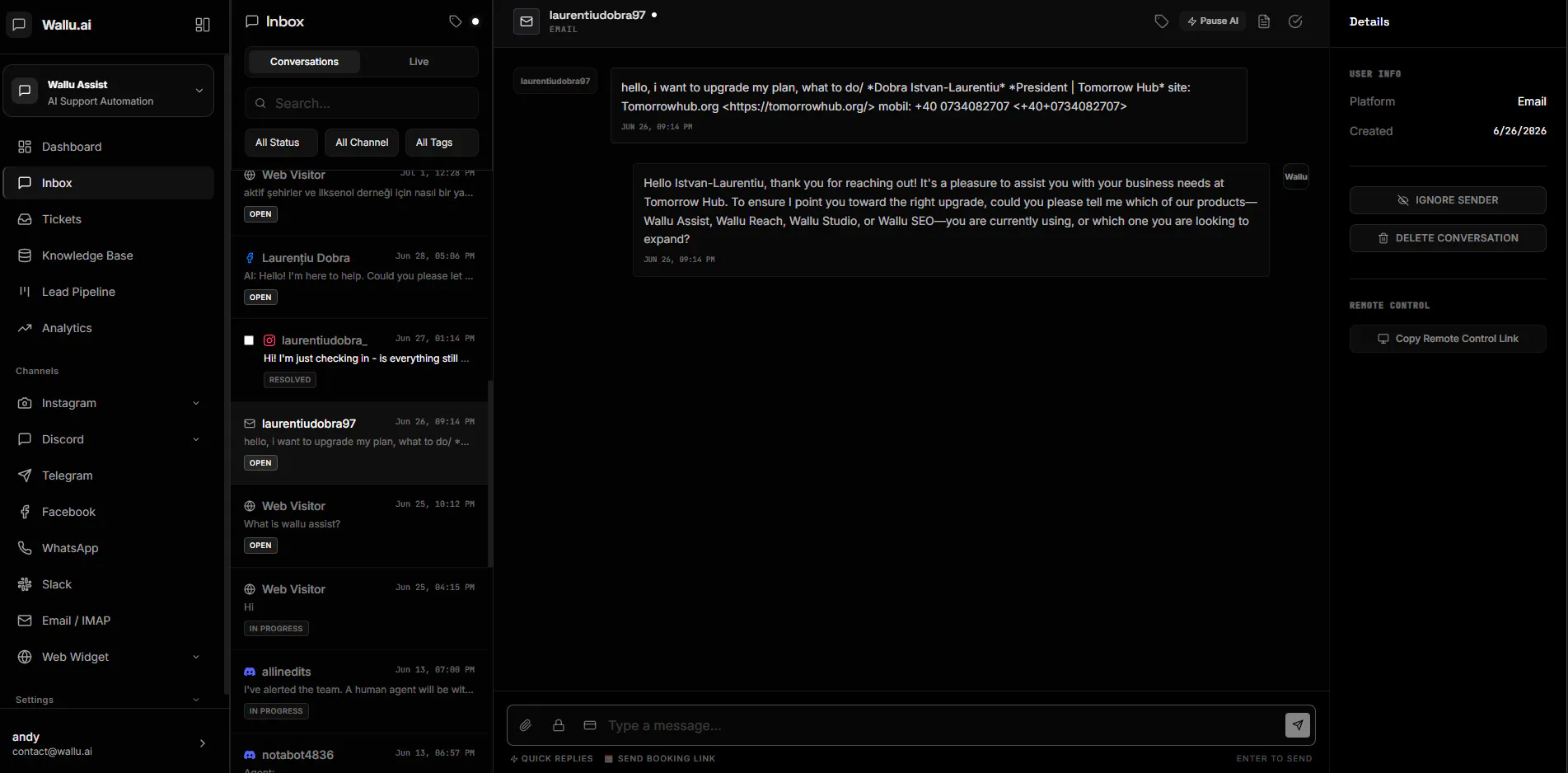Click the card icon in the message box

590,725
